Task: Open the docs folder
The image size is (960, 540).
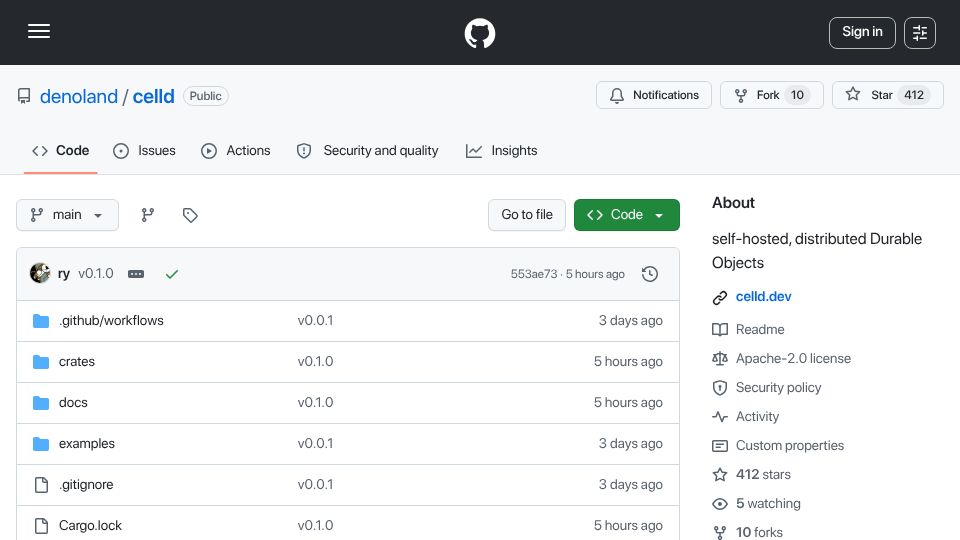Action: tap(73, 403)
